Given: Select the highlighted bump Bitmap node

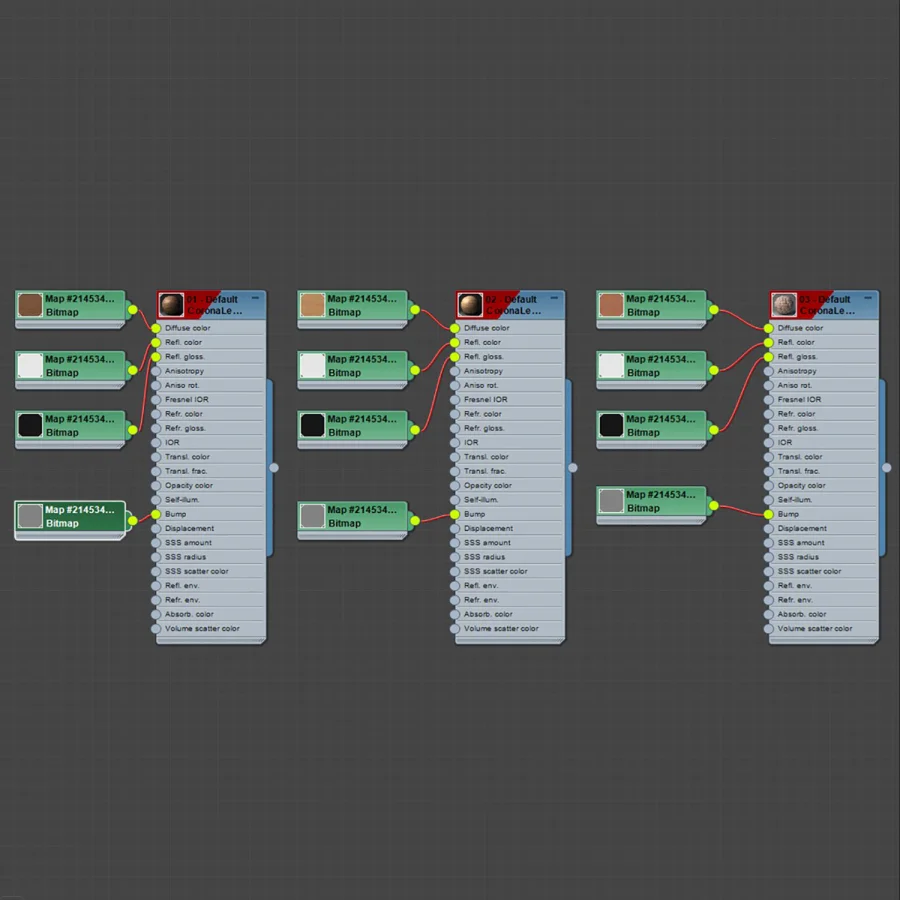Looking at the screenshot, I should pos(70,517).
